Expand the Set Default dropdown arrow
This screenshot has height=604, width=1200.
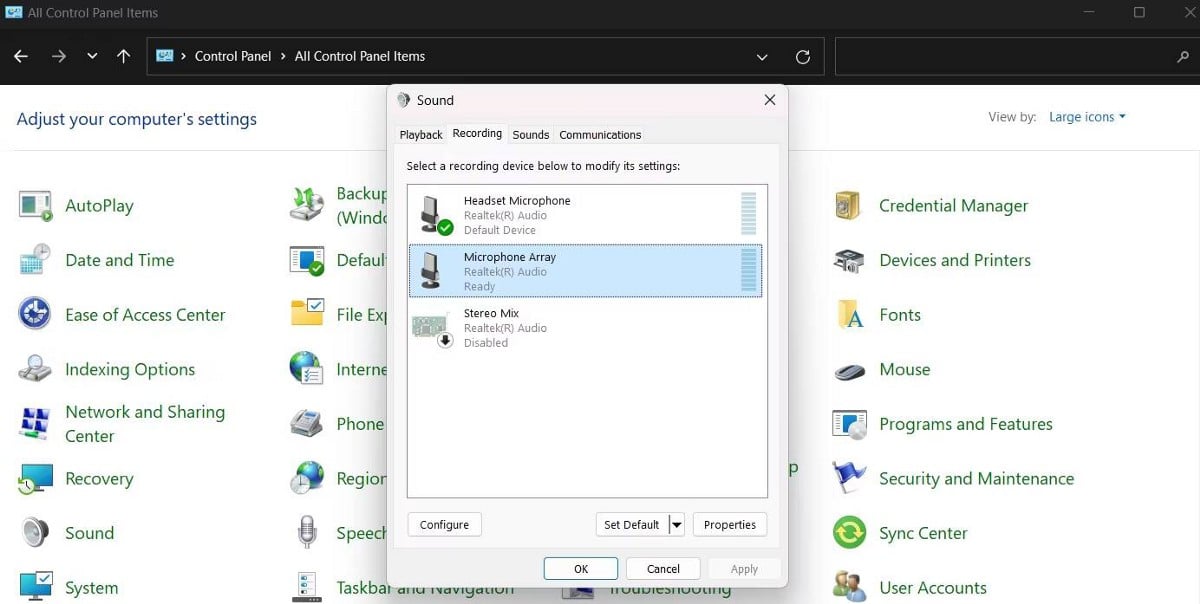677,525
